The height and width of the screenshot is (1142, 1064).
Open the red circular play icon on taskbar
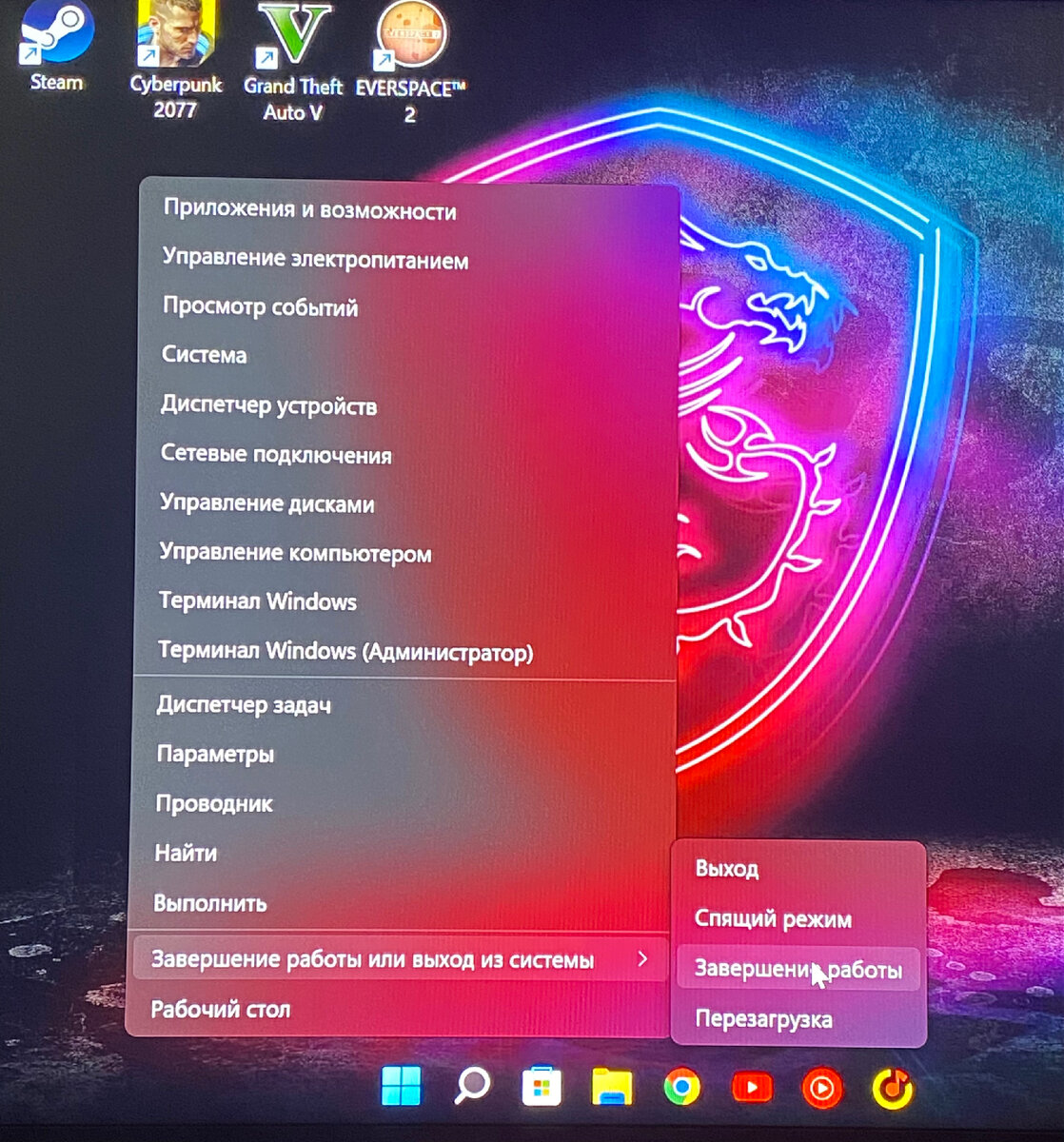pos(822,1088)
